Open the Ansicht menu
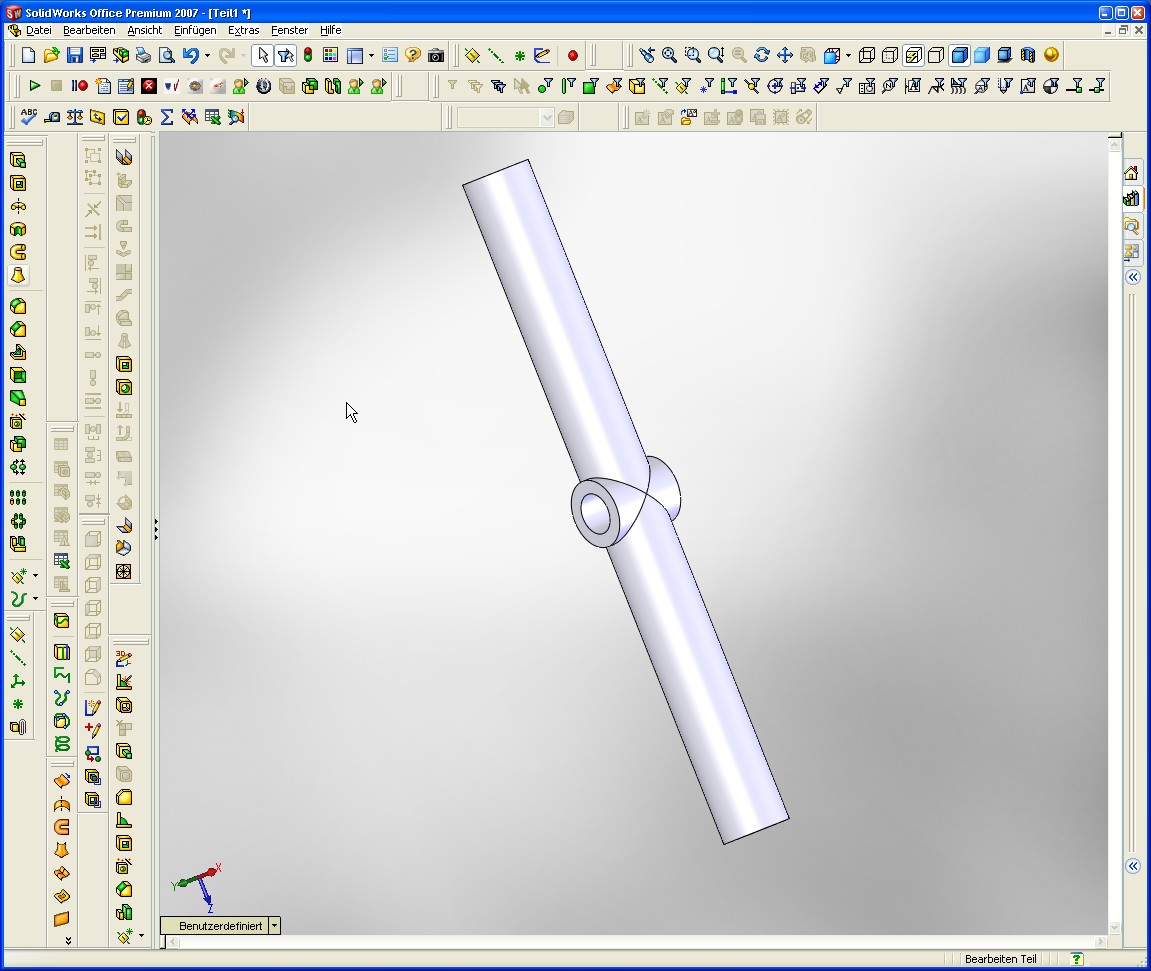The image size is (1151, 971). 145,30
